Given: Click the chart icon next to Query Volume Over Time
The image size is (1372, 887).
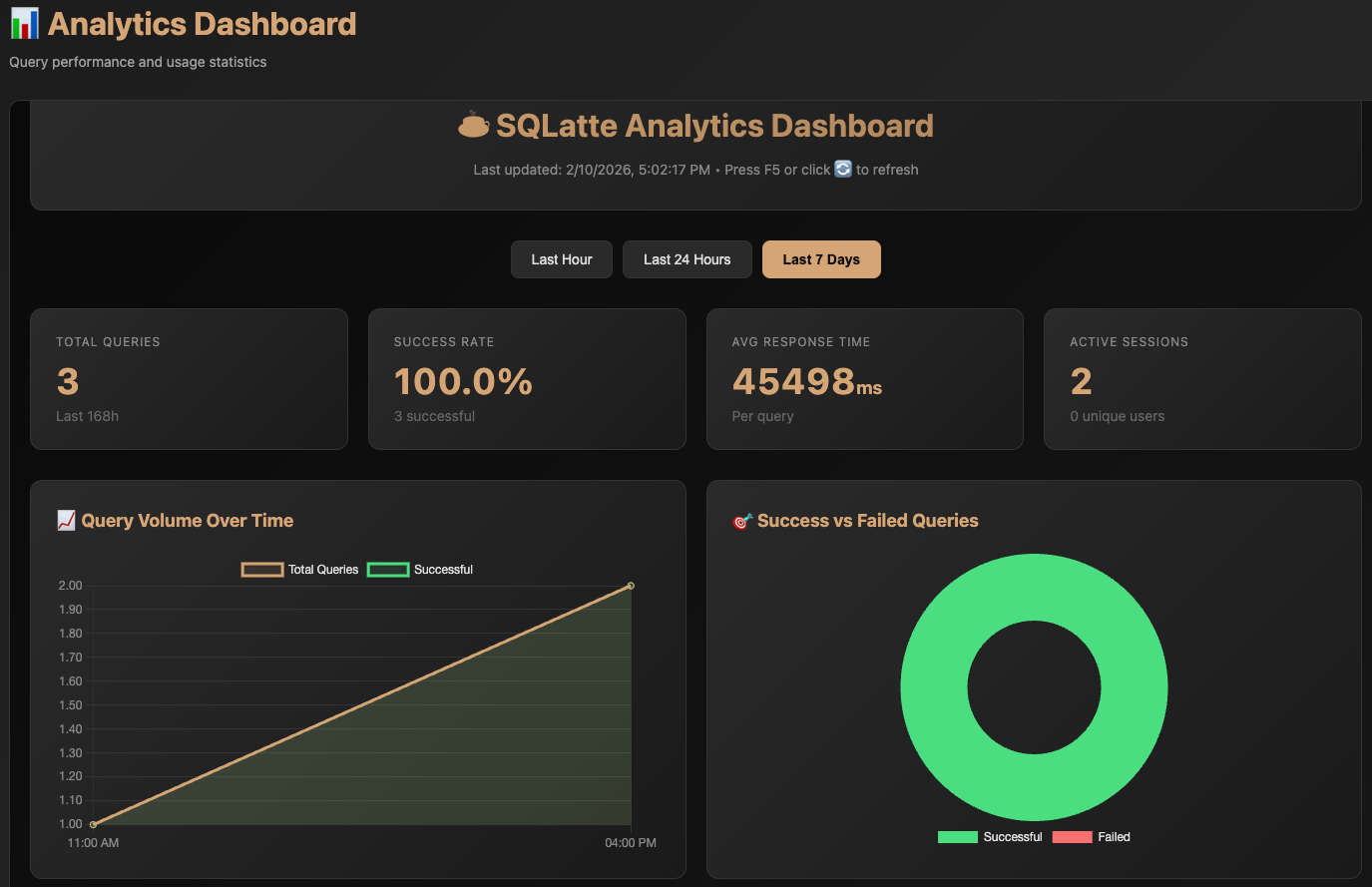Looking at the screenshot, I should pyautogui.click(x=66, y=520).
